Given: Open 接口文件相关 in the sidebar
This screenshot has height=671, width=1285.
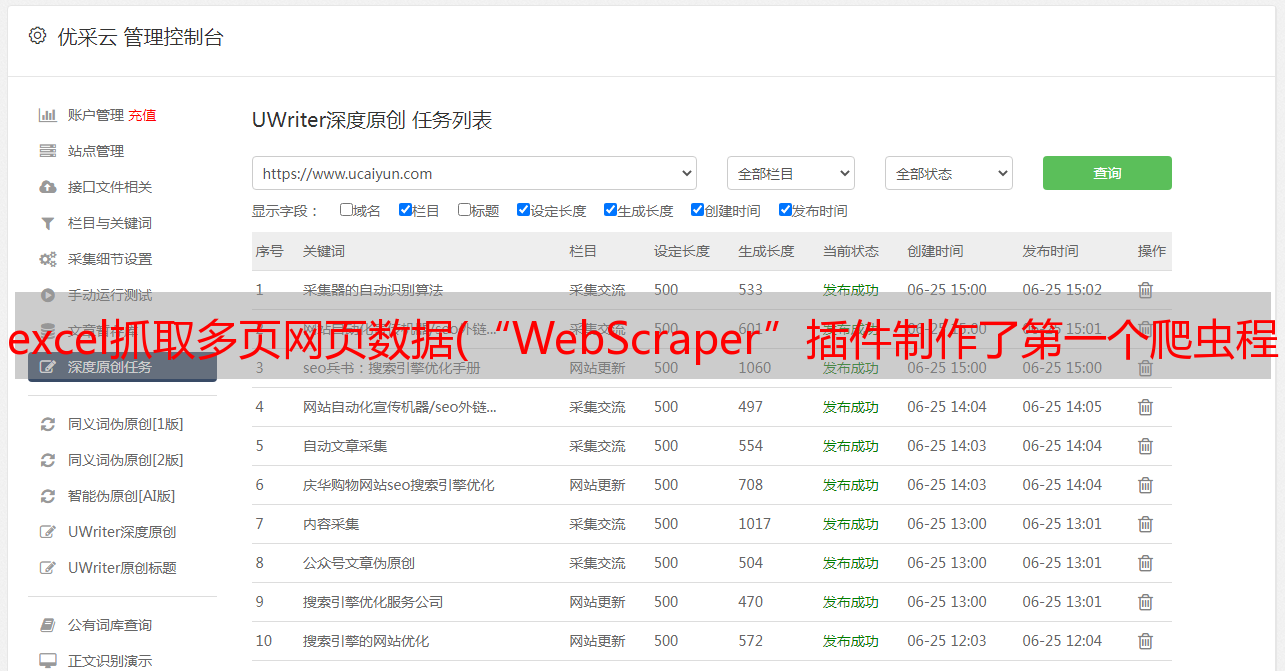Looking at the screenshot, I should (110, 187).
